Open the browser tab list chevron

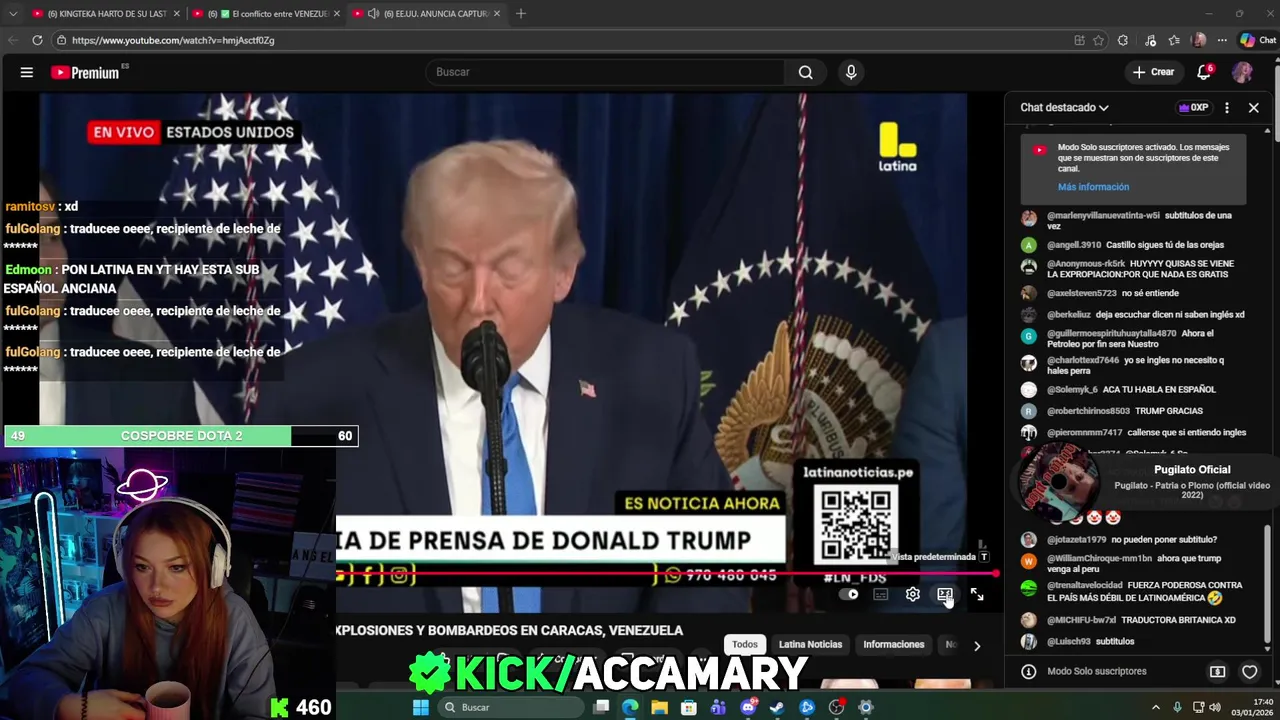point(12,13)
